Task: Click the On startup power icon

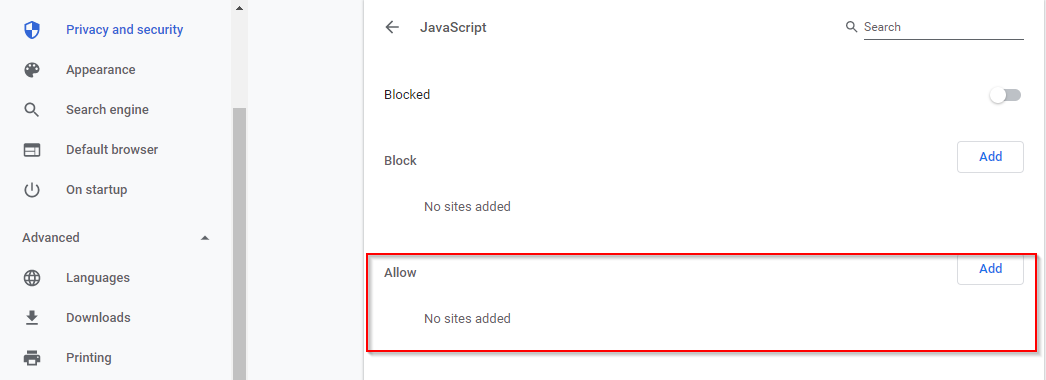Action: click(32, 190)
